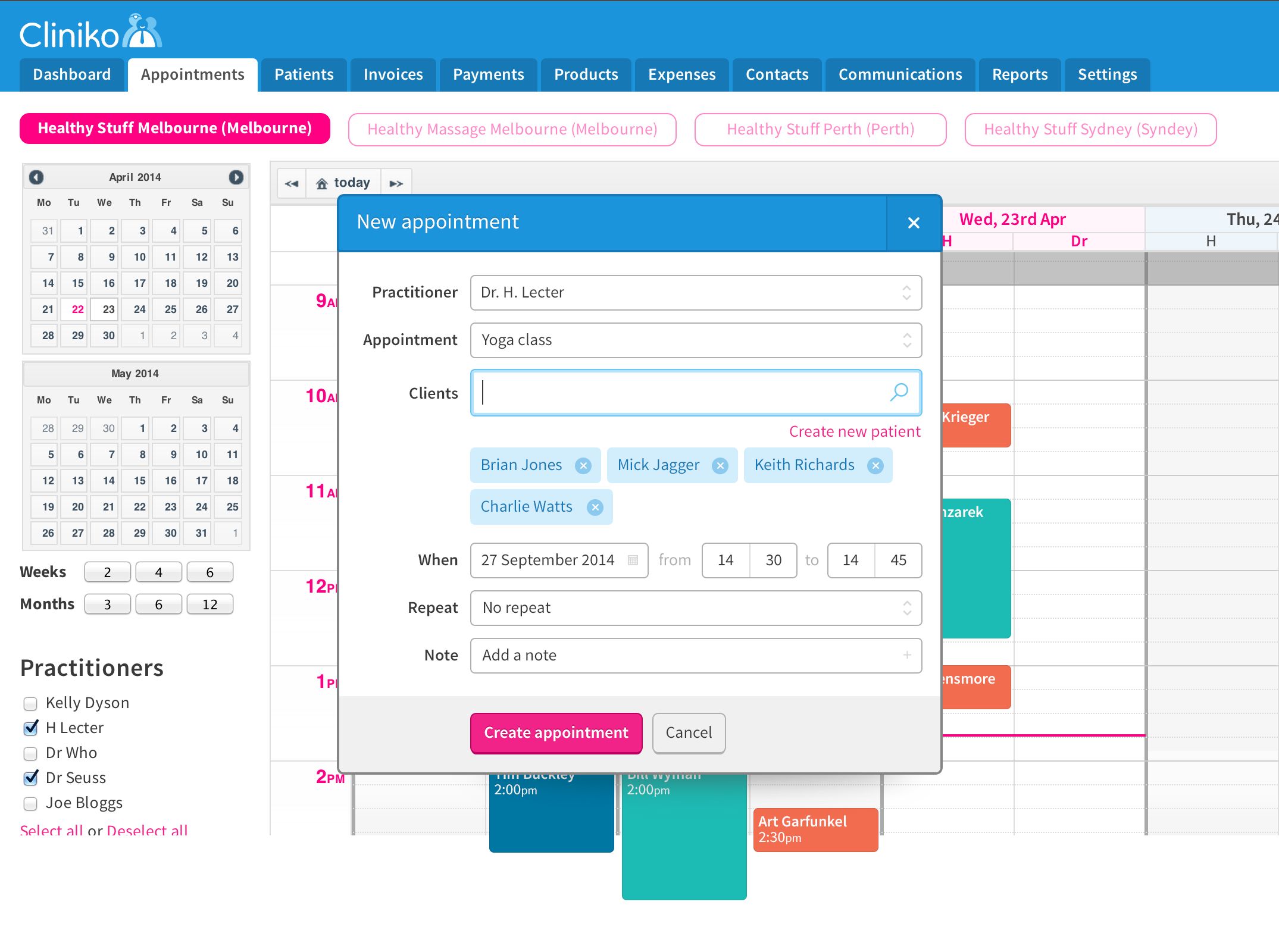Open the Practitioner dropdown

(x=695, y=293)
